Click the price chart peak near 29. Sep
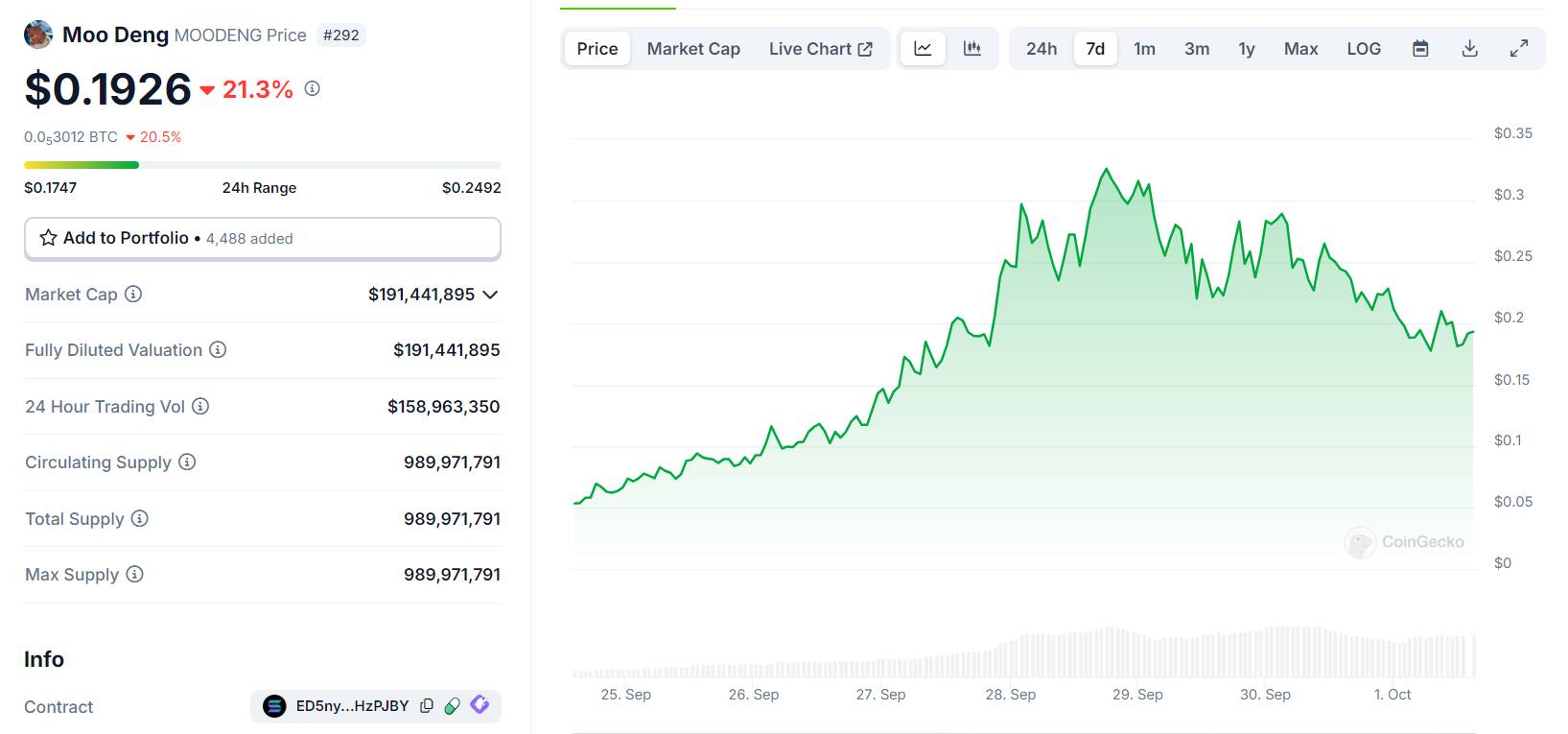This screenshot has width=1568, height=734. click(1107, 170)
